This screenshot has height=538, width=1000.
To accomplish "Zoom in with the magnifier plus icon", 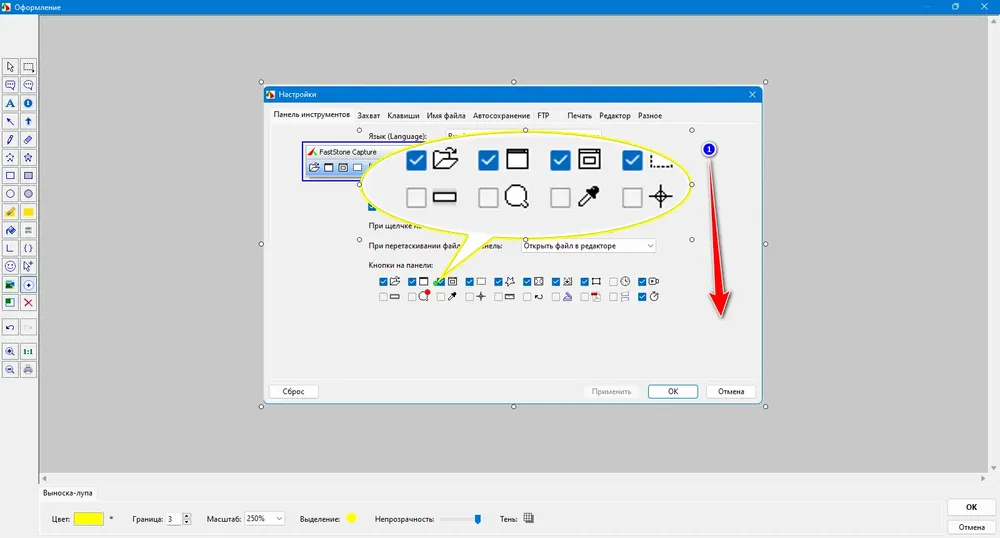I will click(x=10, y=351).
